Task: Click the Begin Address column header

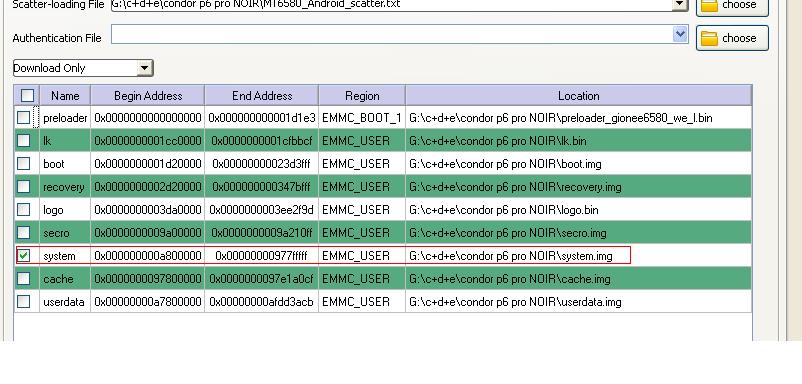Action: [148, 96]
